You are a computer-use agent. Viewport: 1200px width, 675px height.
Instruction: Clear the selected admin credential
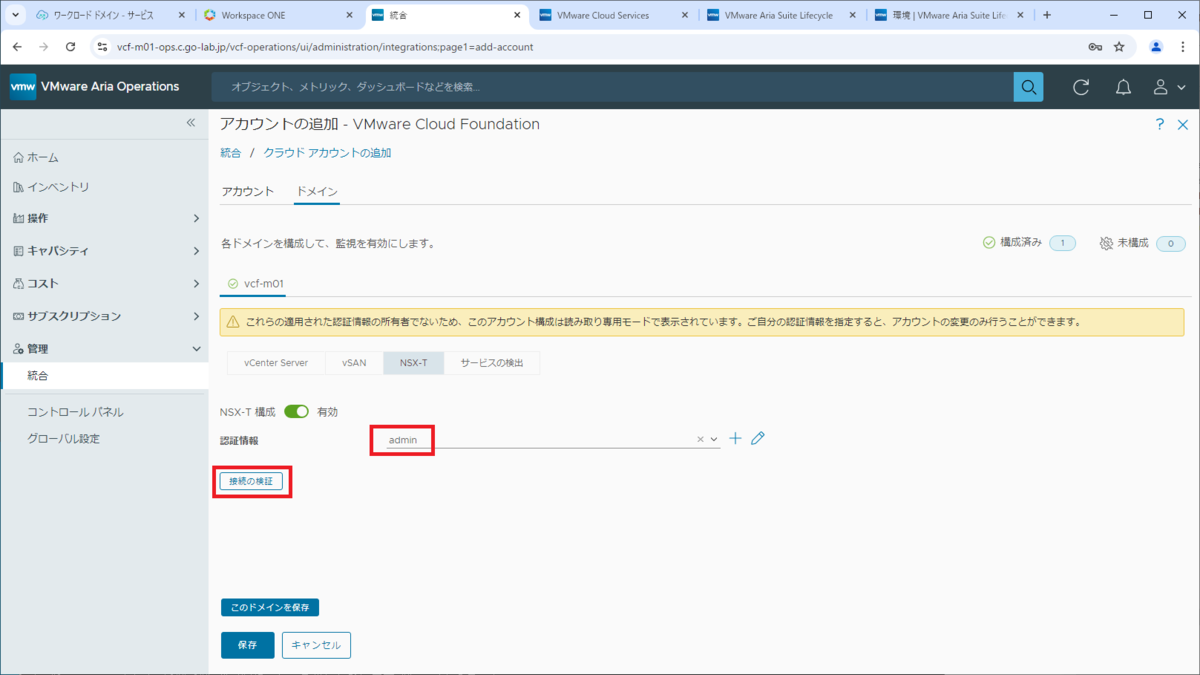[700, 439]
